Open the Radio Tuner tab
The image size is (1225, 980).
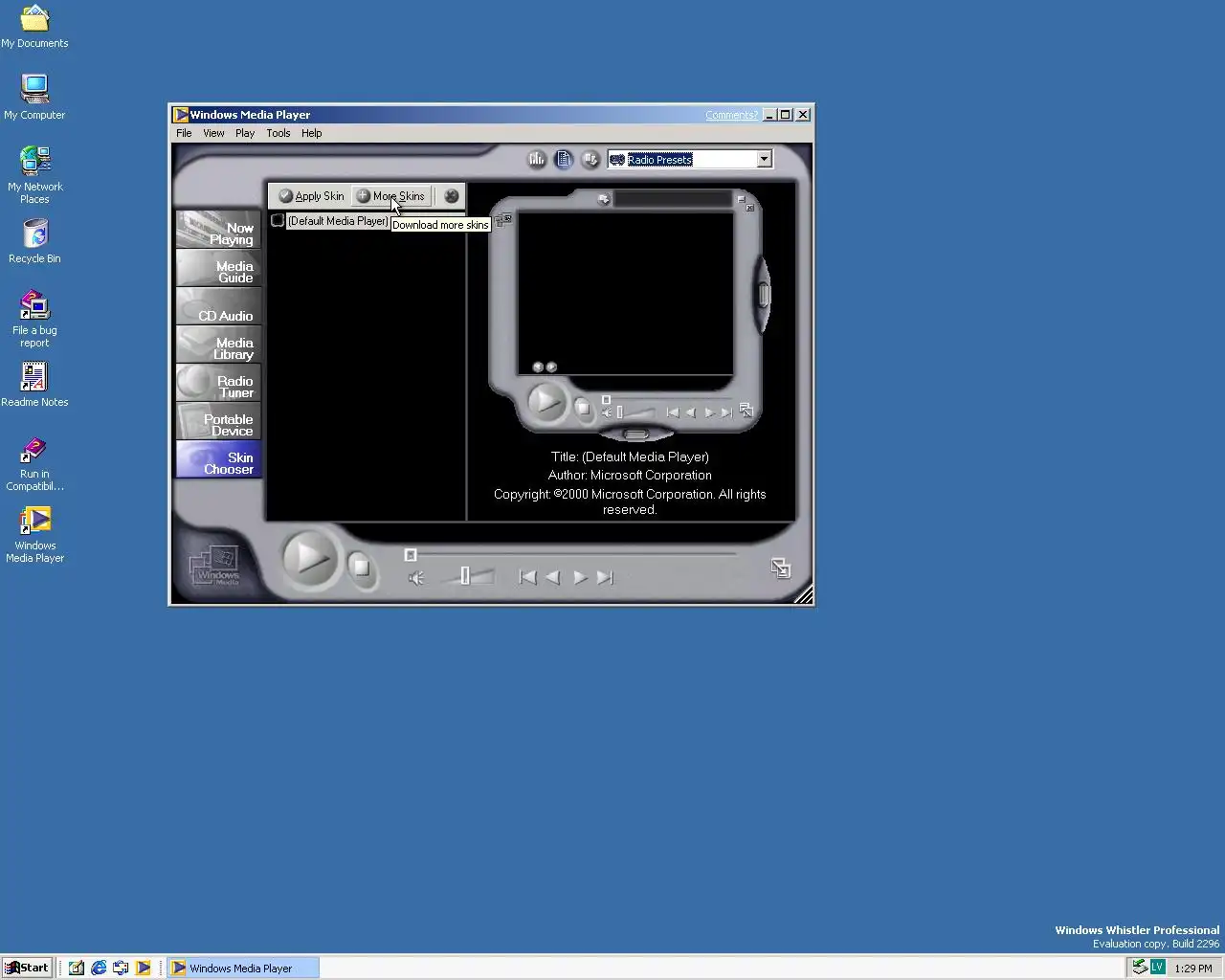[218, 383]
